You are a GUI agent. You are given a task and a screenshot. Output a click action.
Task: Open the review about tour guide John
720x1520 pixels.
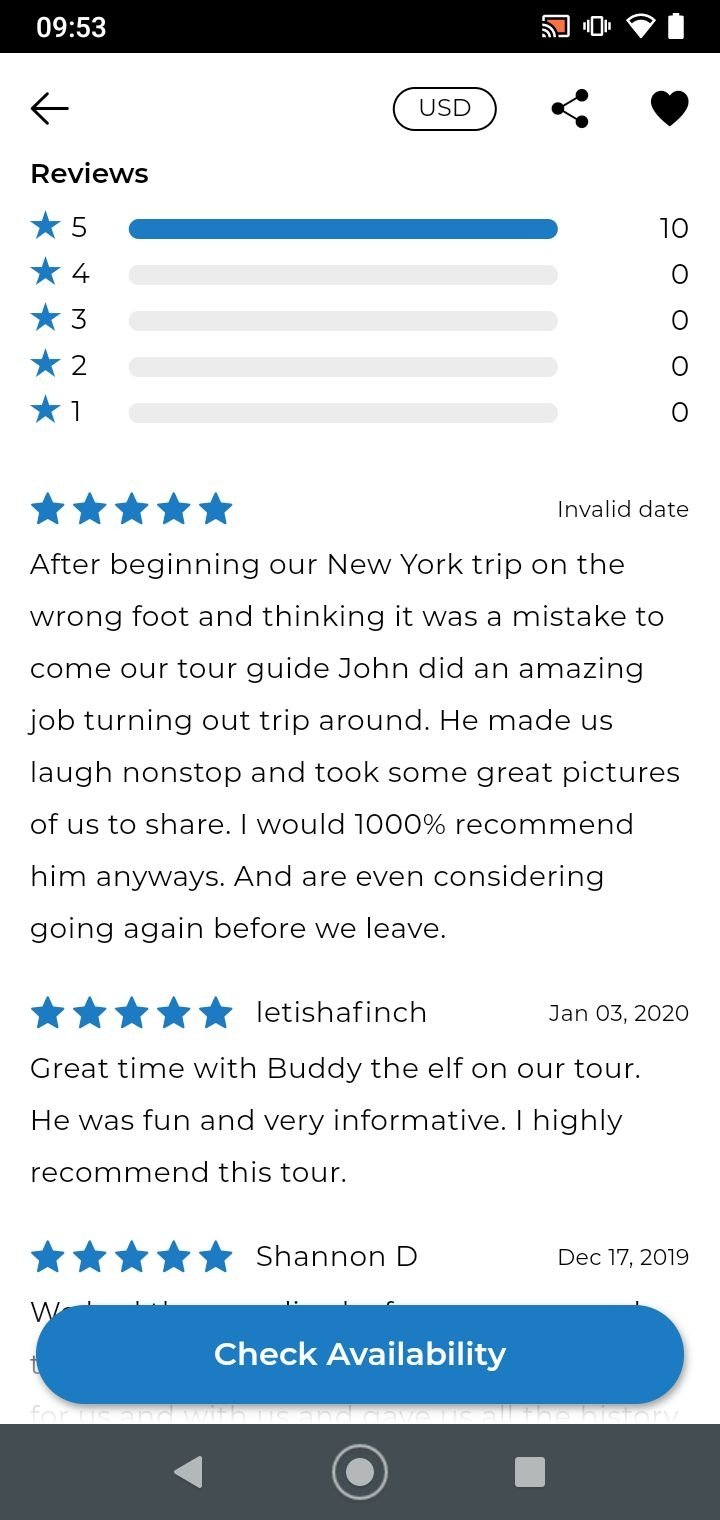pyautogui.click(x=355, y=746)
